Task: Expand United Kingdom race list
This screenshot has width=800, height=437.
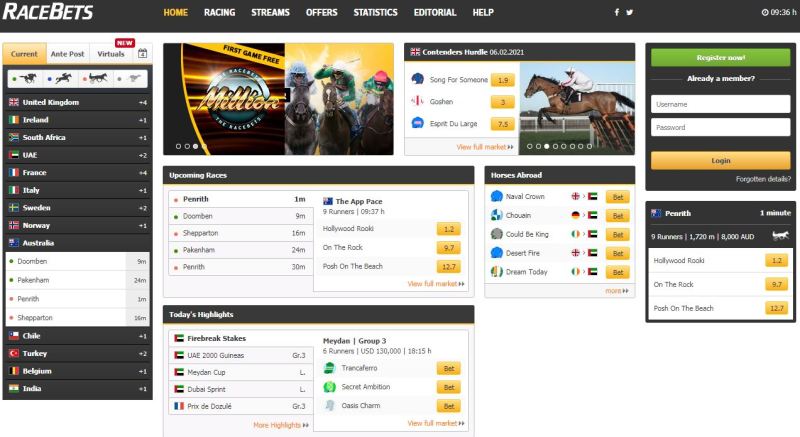Action: click(78, 102)
